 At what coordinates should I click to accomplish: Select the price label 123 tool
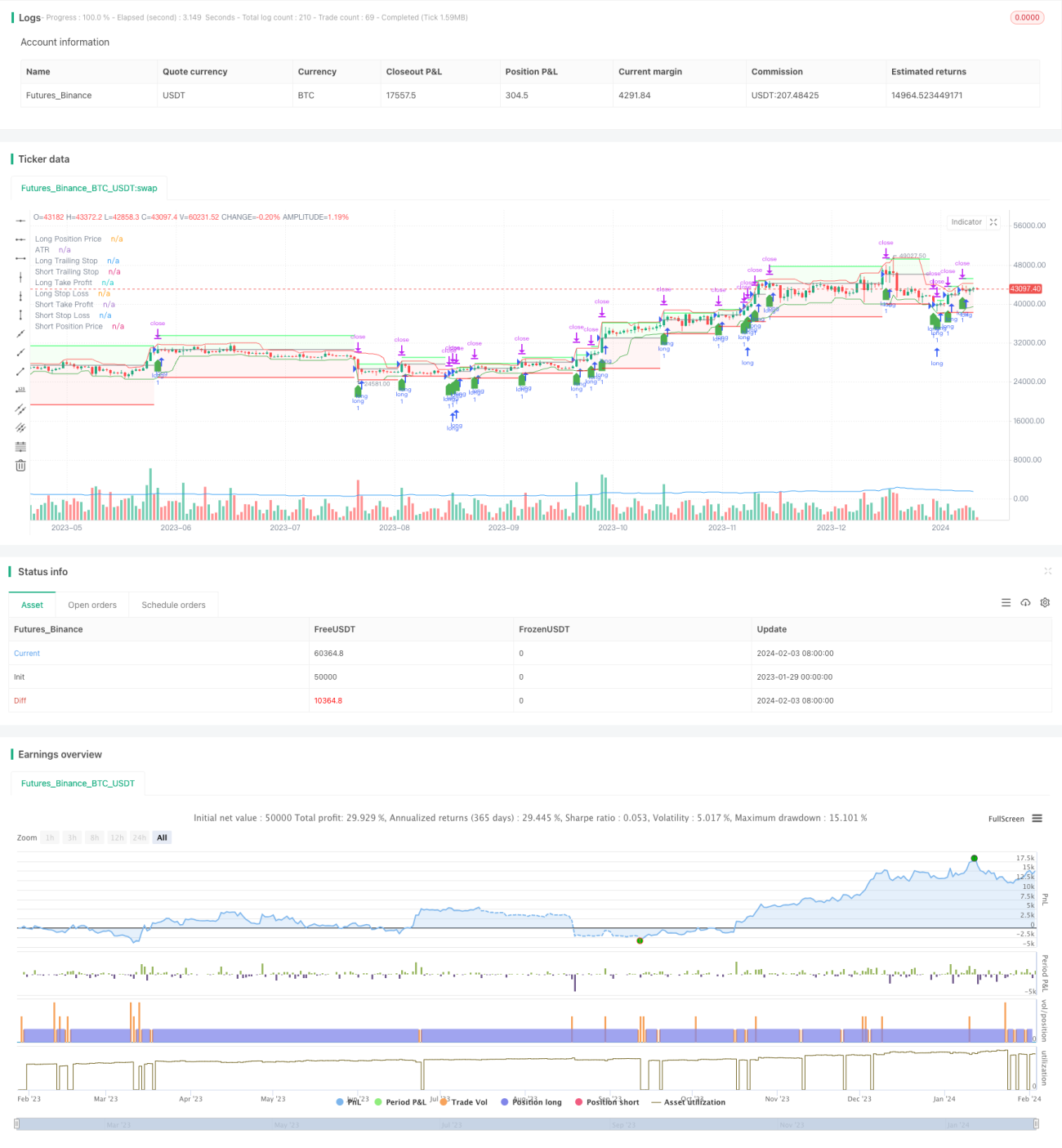pyautogui.click(x=20, y=390)
